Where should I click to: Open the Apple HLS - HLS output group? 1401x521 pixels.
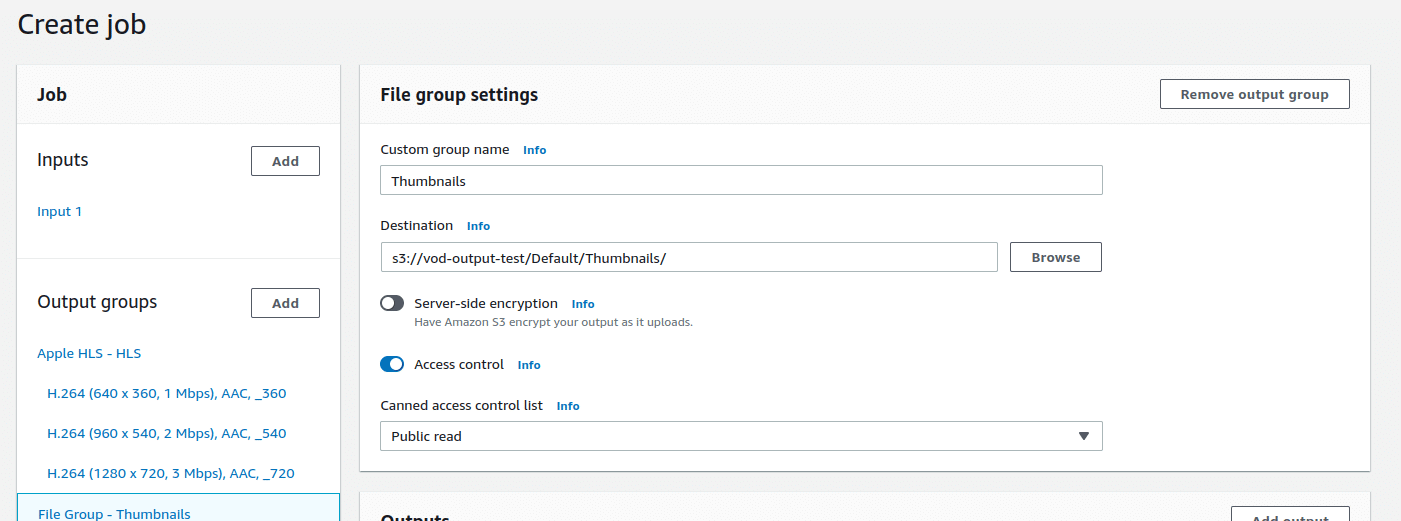[89, 353]
